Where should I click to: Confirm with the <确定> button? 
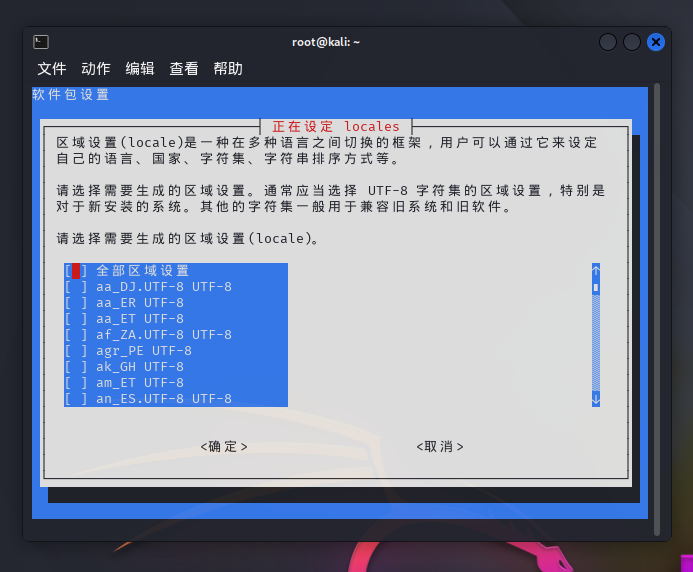(224, 446)
